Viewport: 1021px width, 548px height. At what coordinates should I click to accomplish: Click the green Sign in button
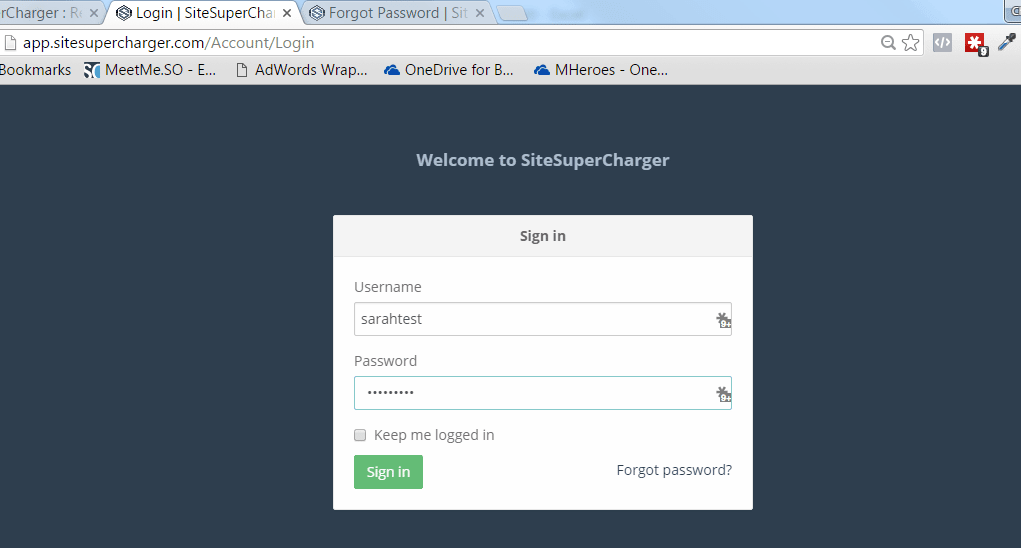[x=388, y=472]
